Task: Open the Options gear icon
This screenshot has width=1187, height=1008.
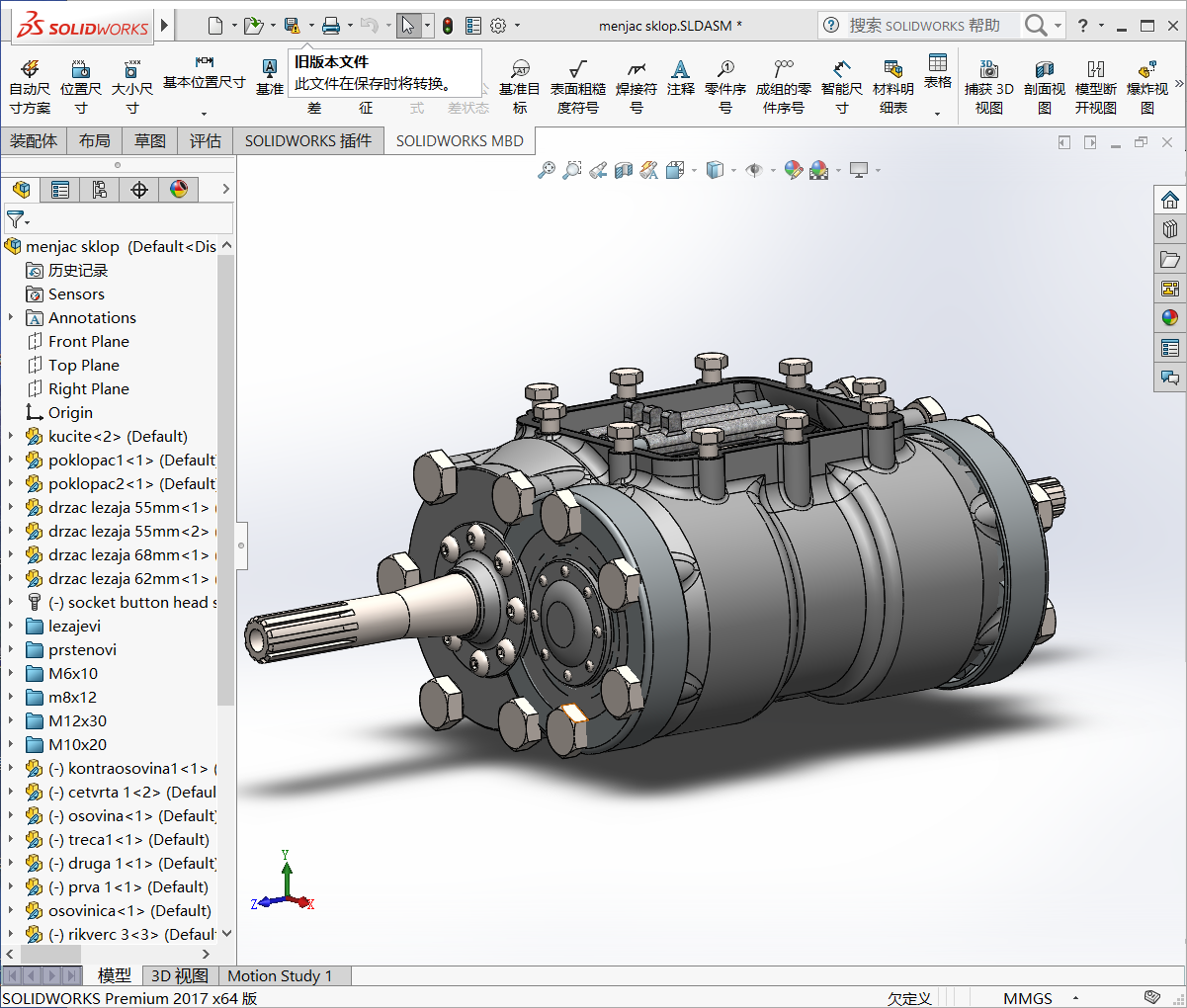Action: click(x=498, y=26)
